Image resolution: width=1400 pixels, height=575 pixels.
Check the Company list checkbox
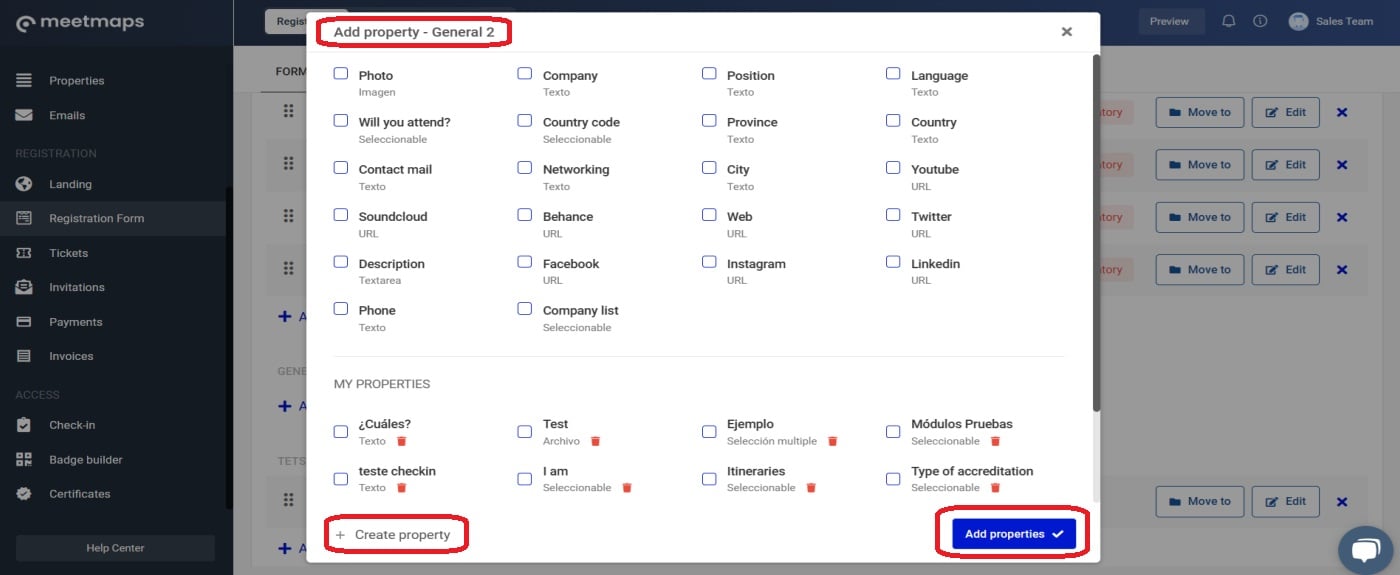tap(524, 309)
